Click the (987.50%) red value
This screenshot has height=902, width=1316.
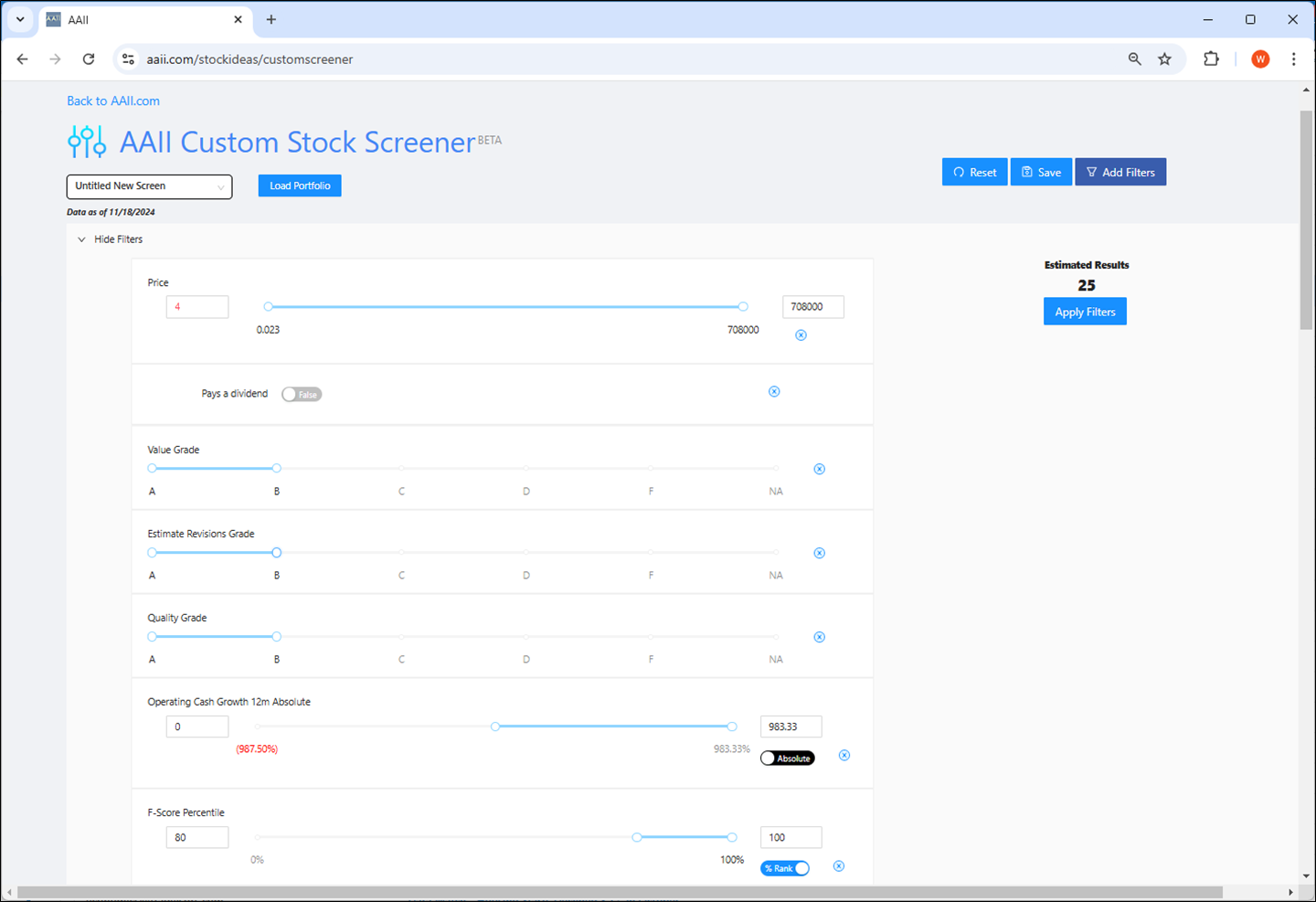[257, 749]
